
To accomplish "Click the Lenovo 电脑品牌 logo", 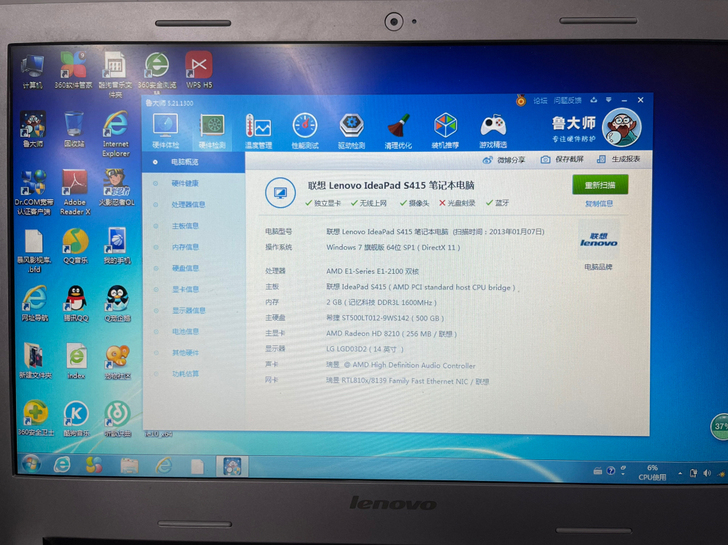I will point(598,241).
